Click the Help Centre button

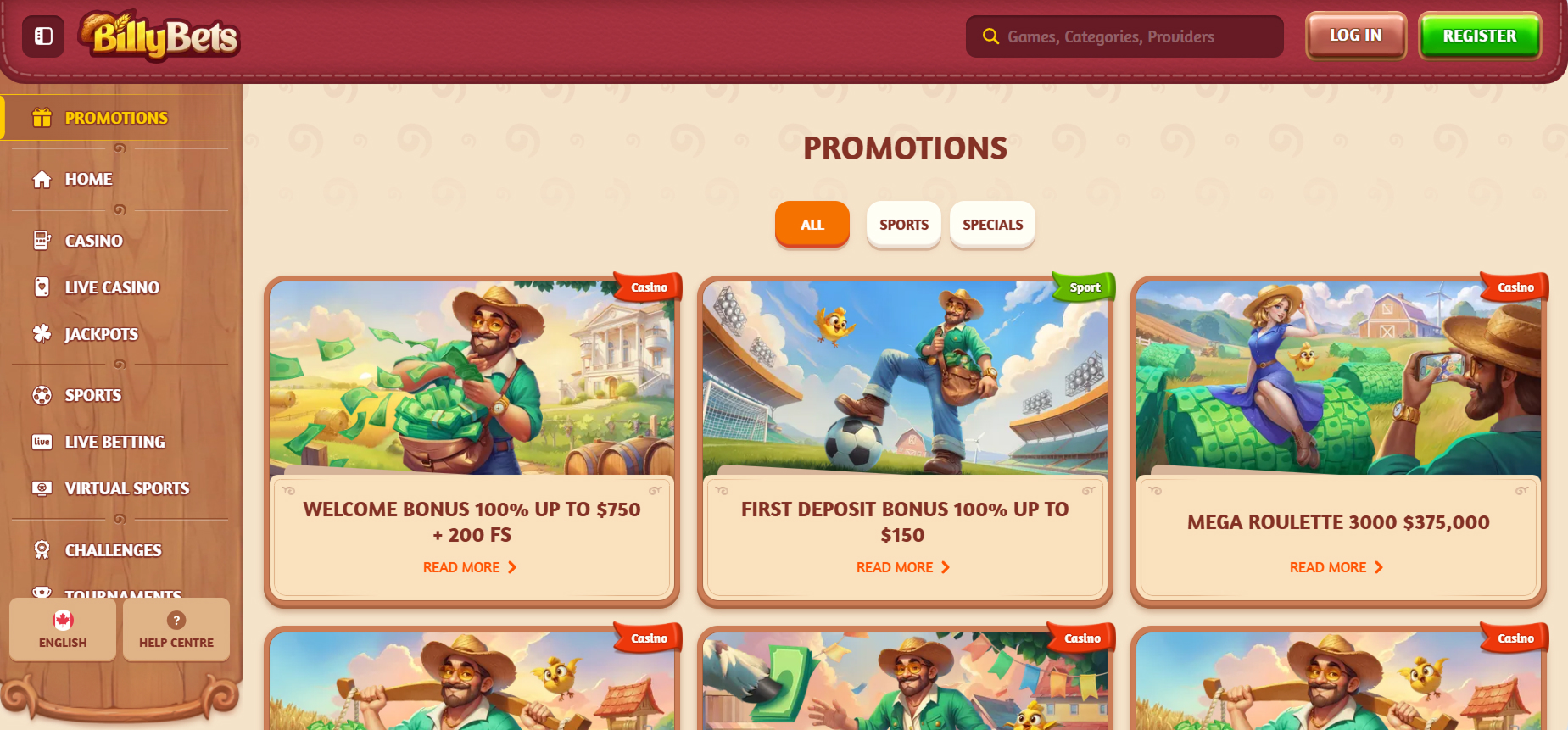click(x=176, y=629)
